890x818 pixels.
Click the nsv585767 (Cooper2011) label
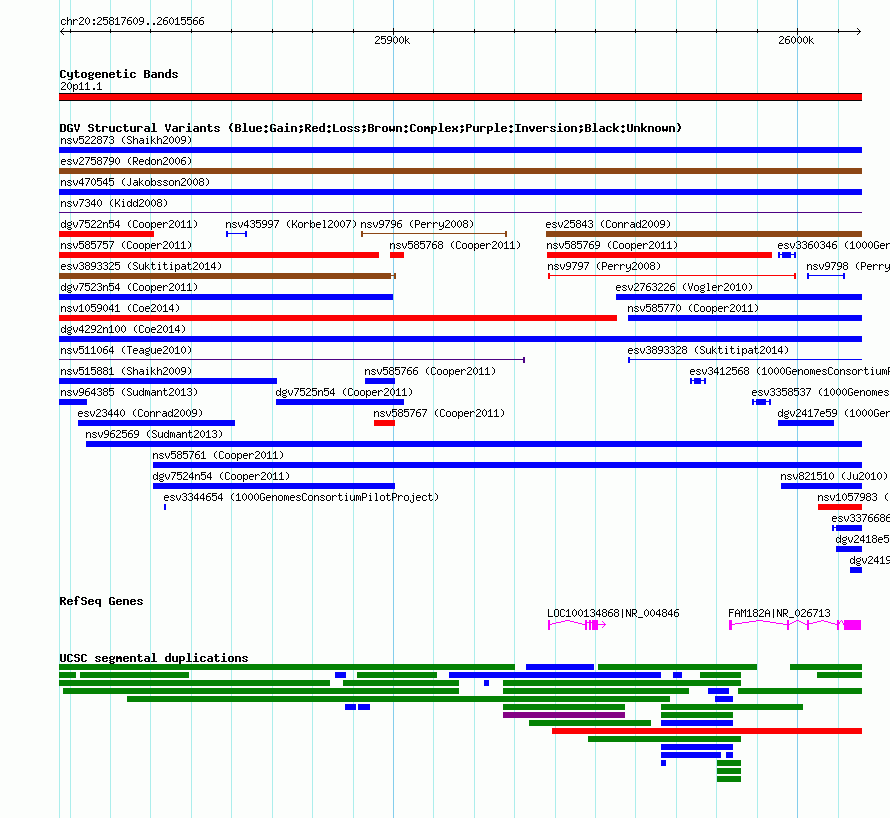[x=439, y=413]
